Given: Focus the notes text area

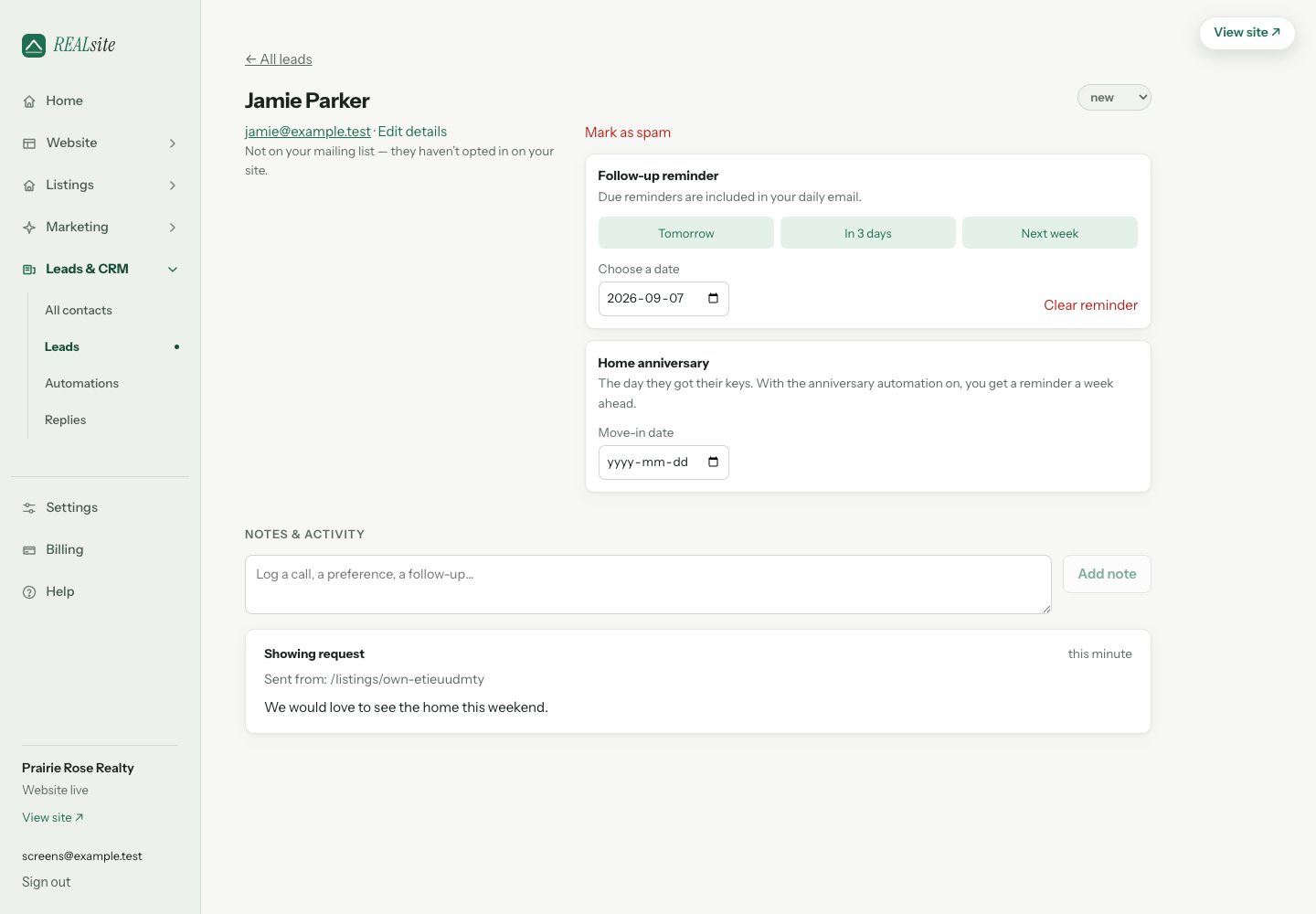Looking at the screenshot, I should pos(648,585).
